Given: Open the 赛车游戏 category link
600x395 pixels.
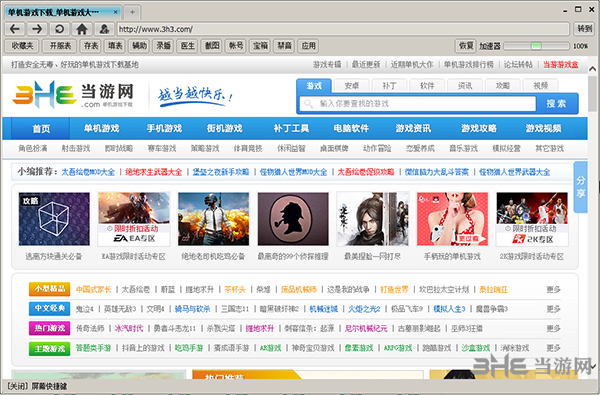Looking at the screenshot, I should [x=162, y=149].
